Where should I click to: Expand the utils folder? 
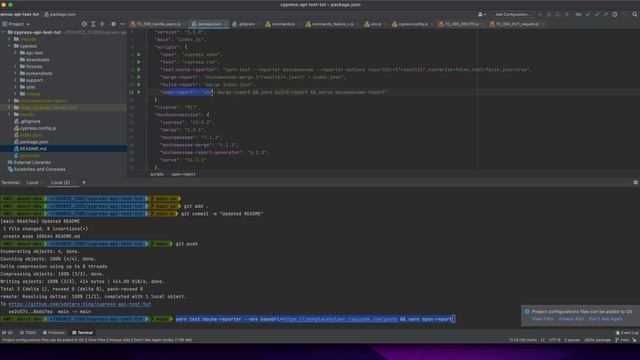tap(16, 87)
